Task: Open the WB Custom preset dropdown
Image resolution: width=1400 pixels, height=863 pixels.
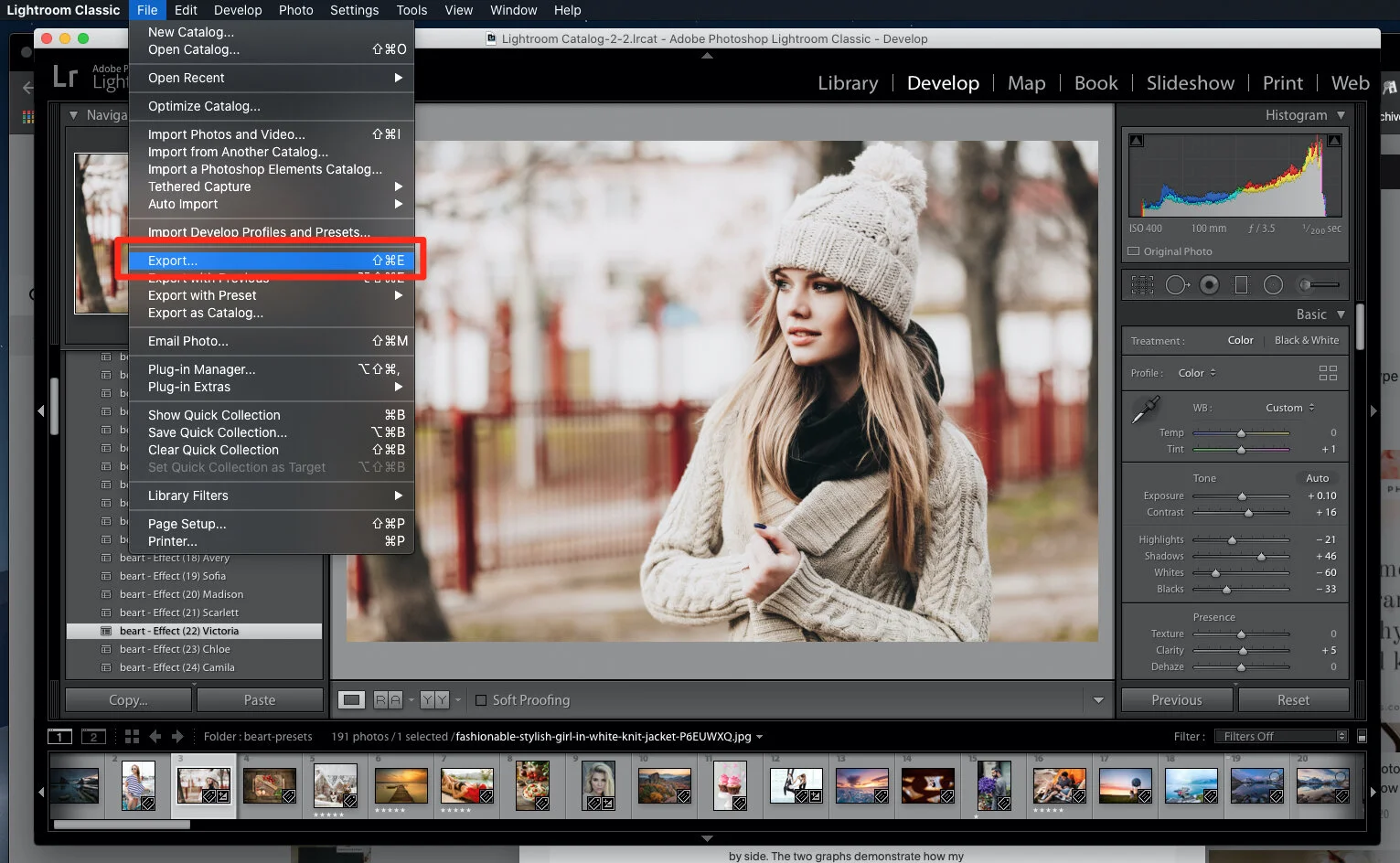Action: pos(1290,408)
